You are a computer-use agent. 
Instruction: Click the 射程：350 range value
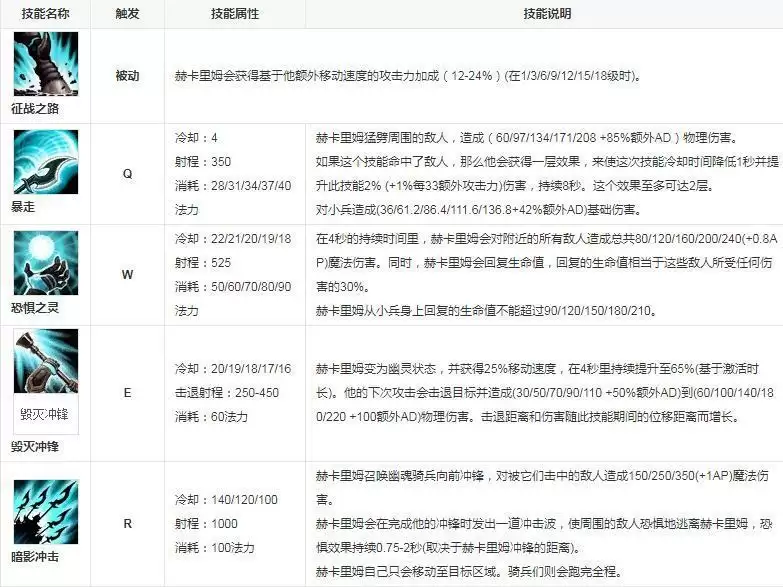point(203,161)
